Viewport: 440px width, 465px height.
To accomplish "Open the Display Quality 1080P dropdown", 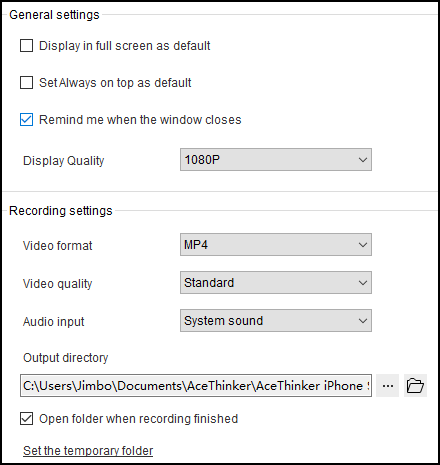I will pyautogui.click(x=276, y=160).
